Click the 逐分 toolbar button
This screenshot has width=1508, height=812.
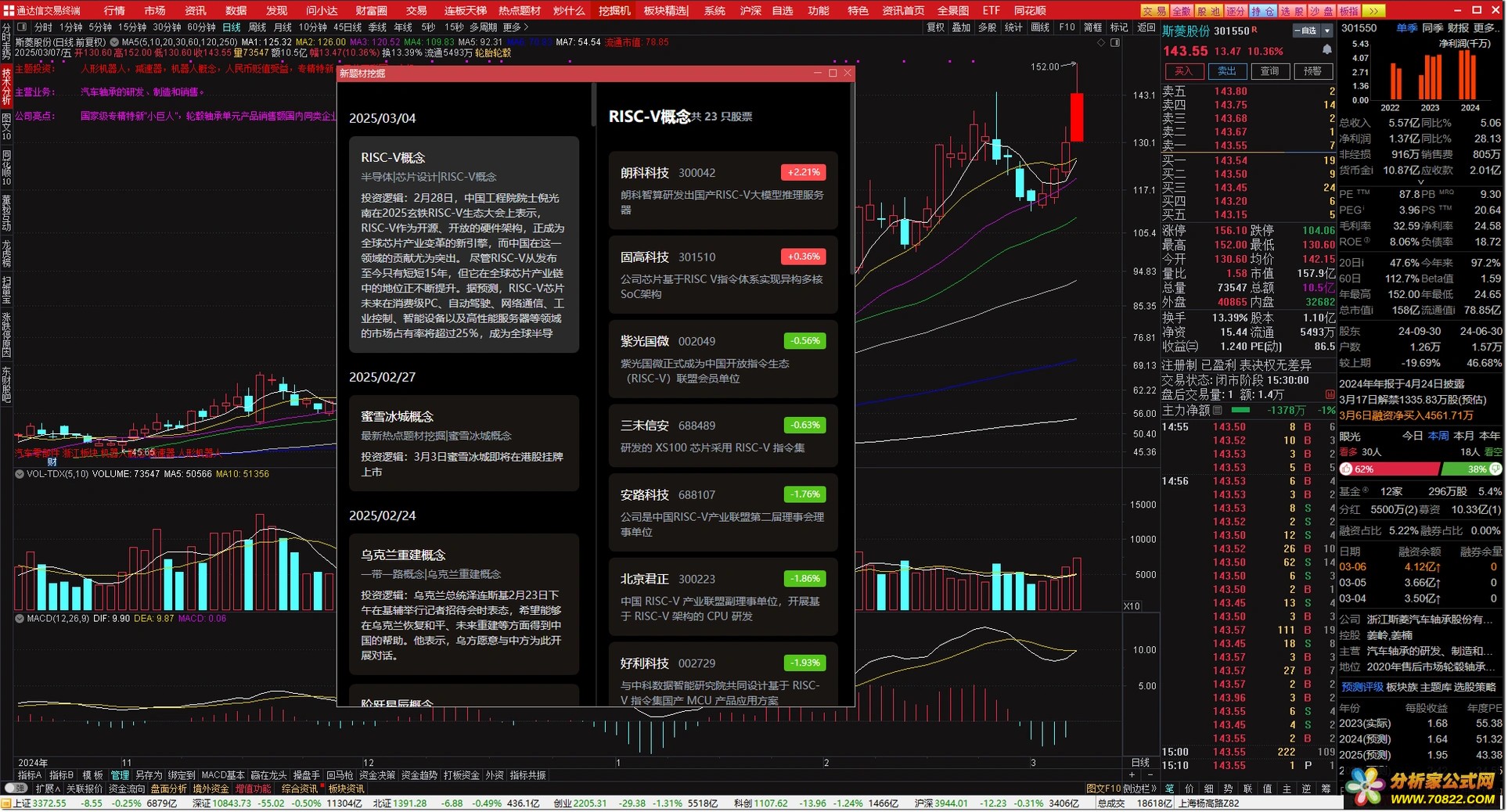click(x=1236, y=11)
